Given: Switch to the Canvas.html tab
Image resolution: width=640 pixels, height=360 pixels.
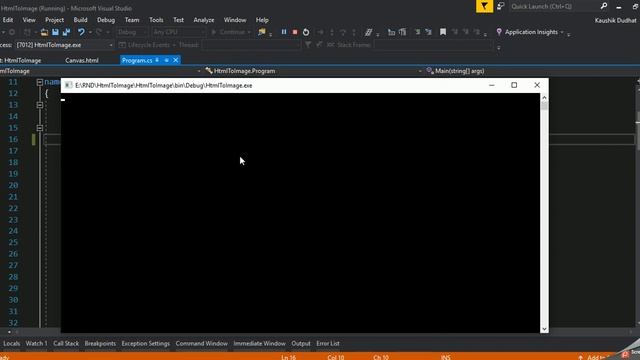Looking at the screenshot, I should click(x=82, y=60).
